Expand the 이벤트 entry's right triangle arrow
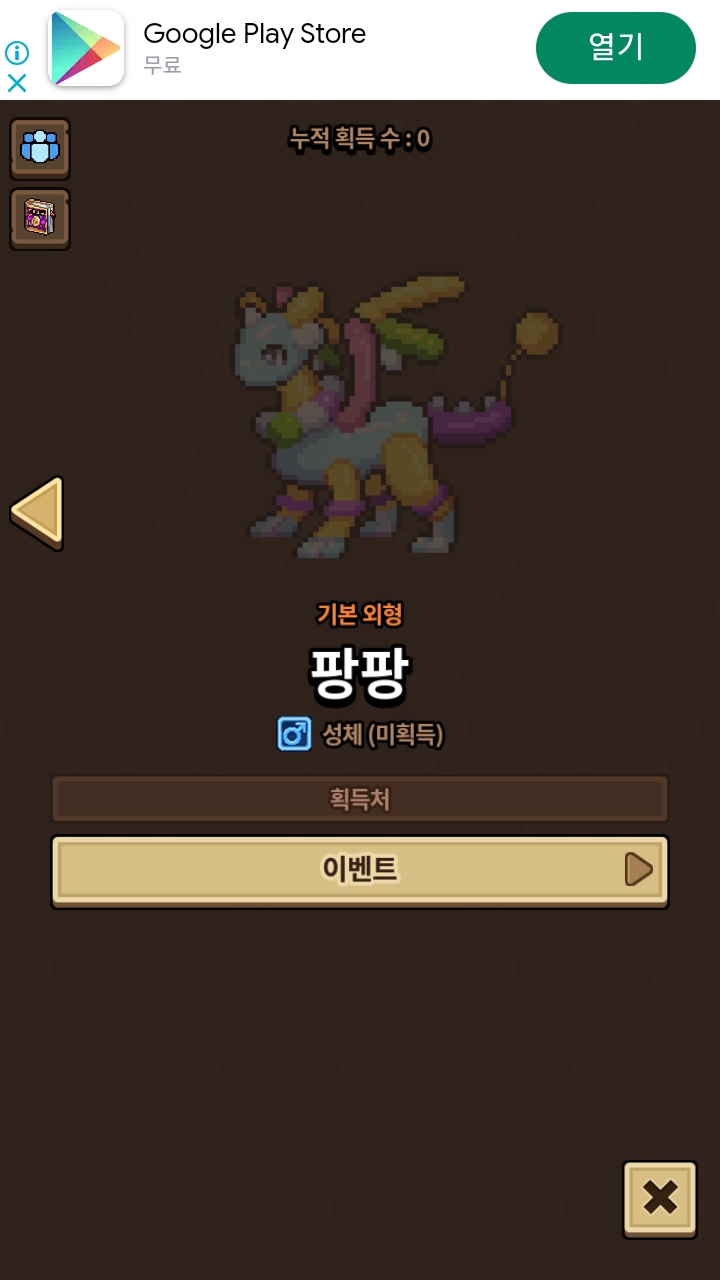720x1280 pixels. pos(638,870)
